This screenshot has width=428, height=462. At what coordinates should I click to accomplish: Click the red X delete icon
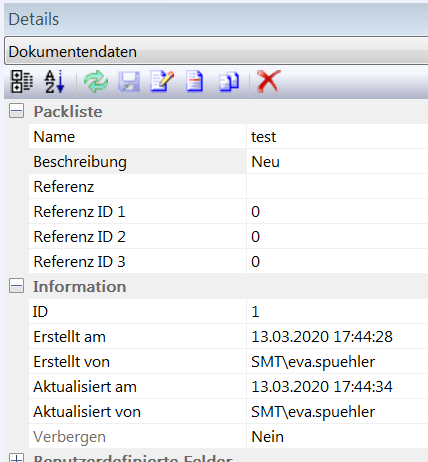click(x=269, y=81)
